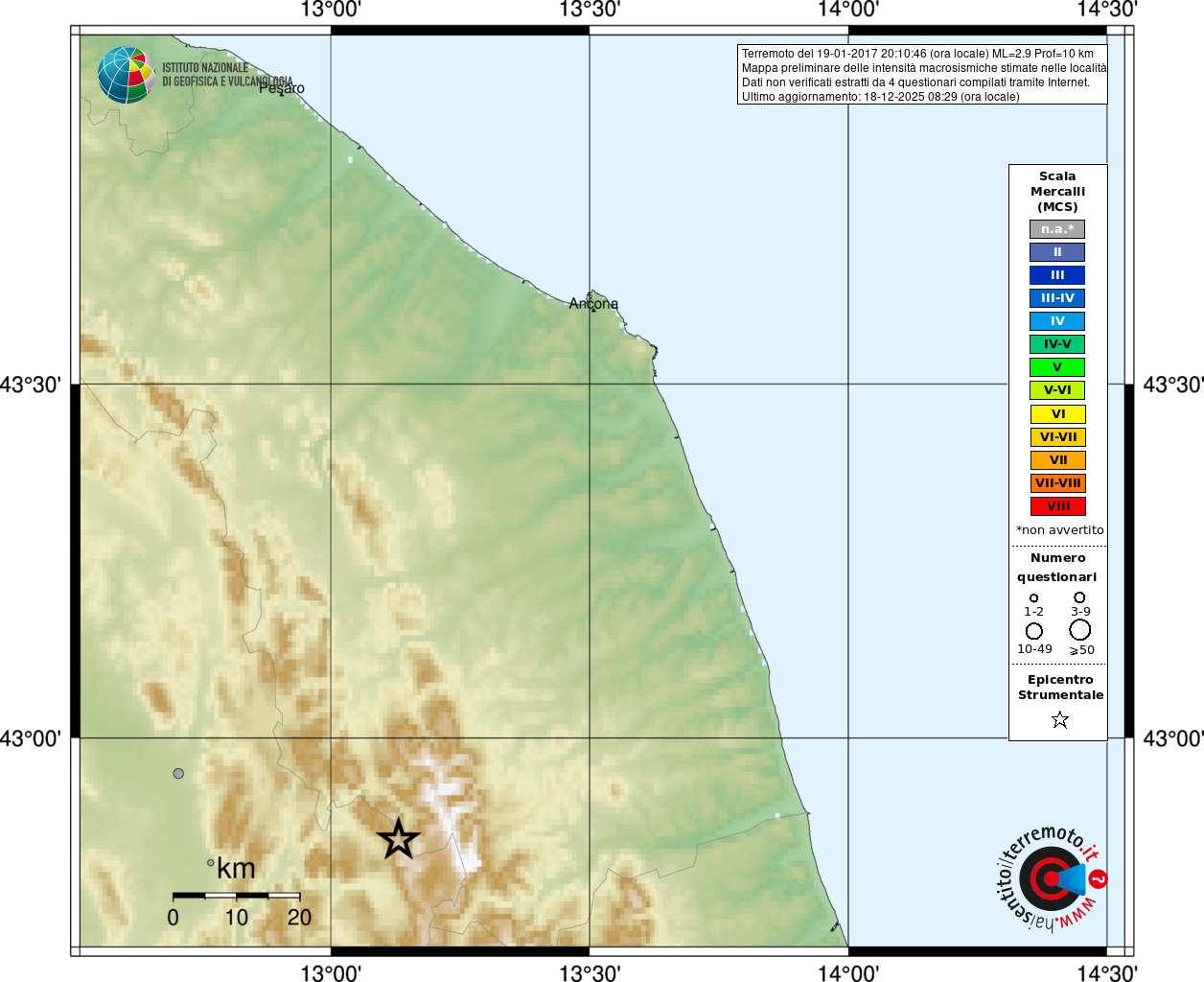Click the yellow VI legend swatch
Viewport: 1204px width, 982px height.
pyautogui.click(x=1058, y=414)
